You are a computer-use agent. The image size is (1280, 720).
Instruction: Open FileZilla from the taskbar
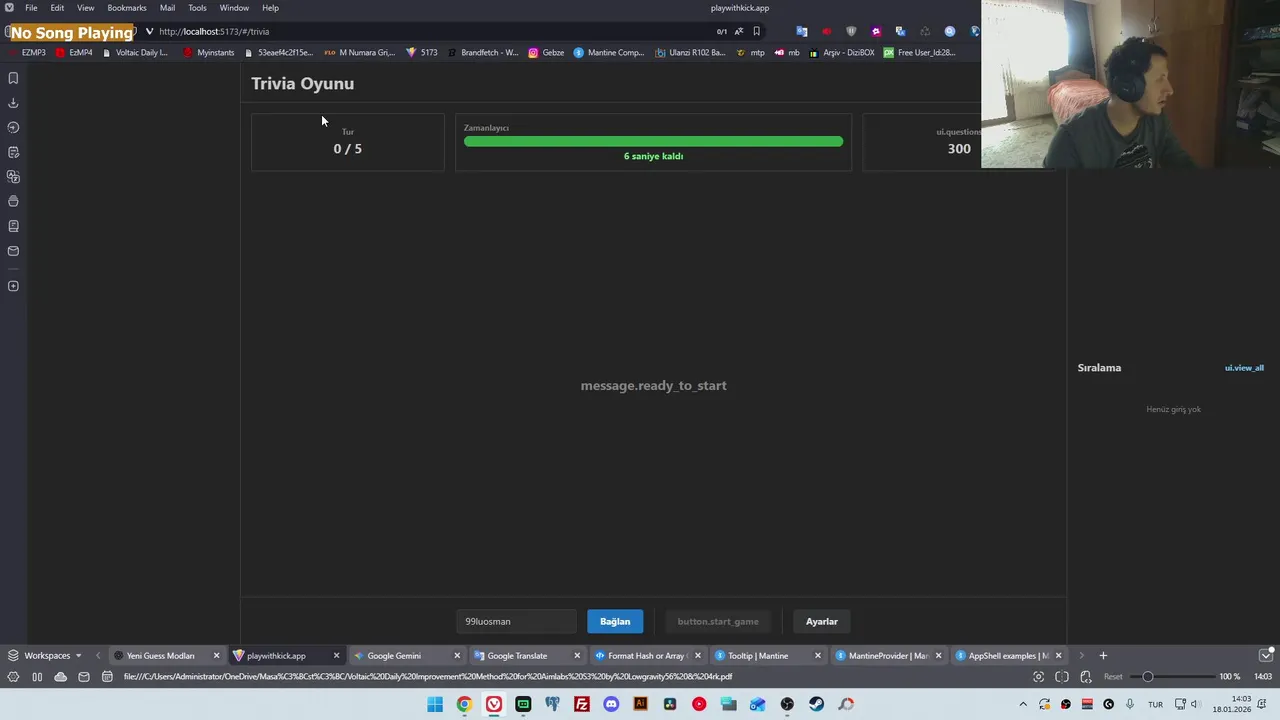tap(582, 704)
